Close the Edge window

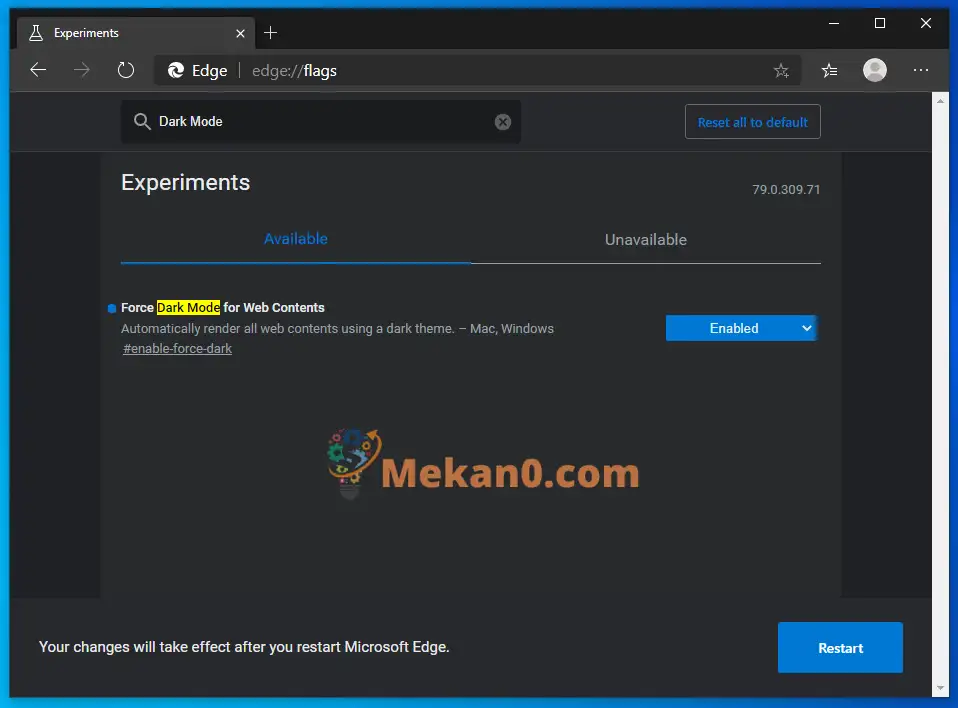[926, 23]
